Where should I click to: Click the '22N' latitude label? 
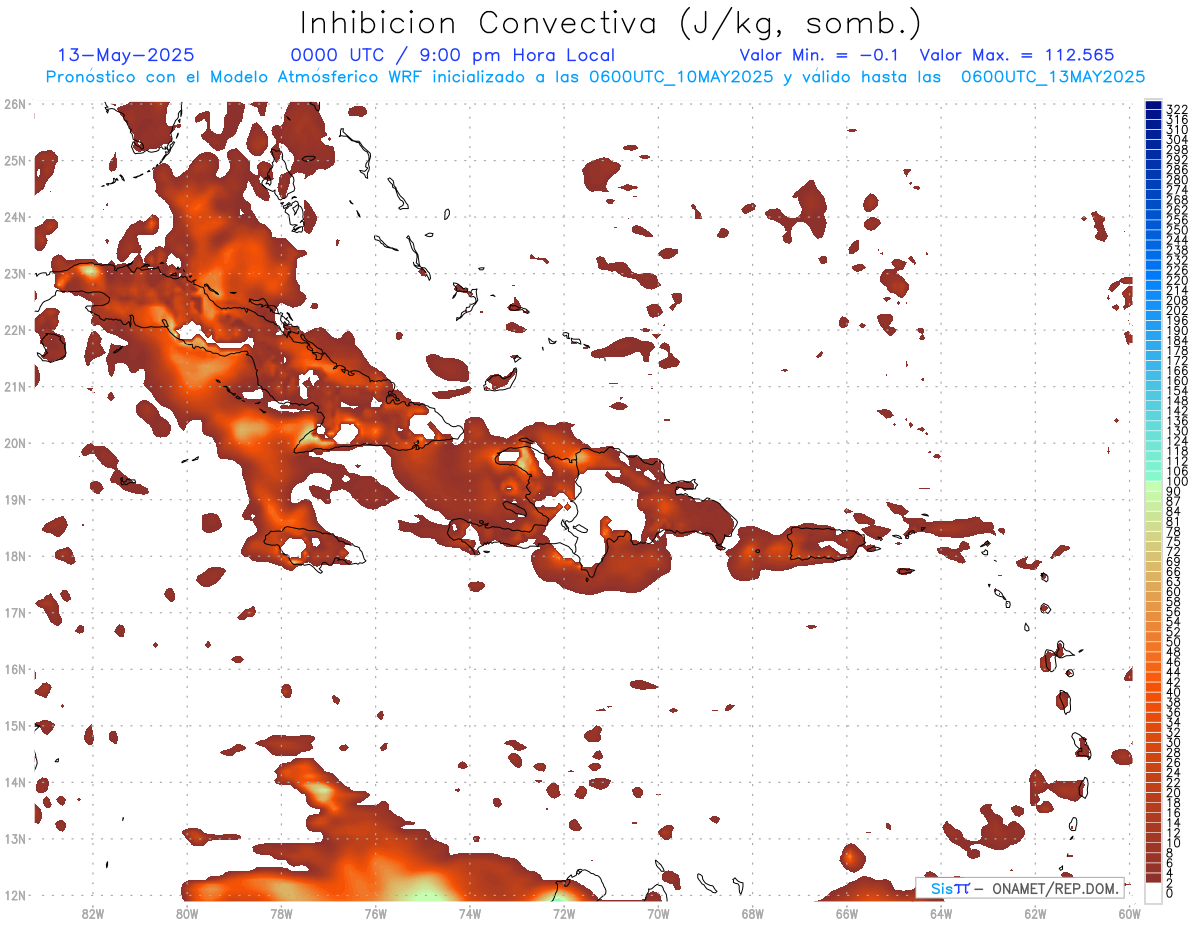pos(14,330)
